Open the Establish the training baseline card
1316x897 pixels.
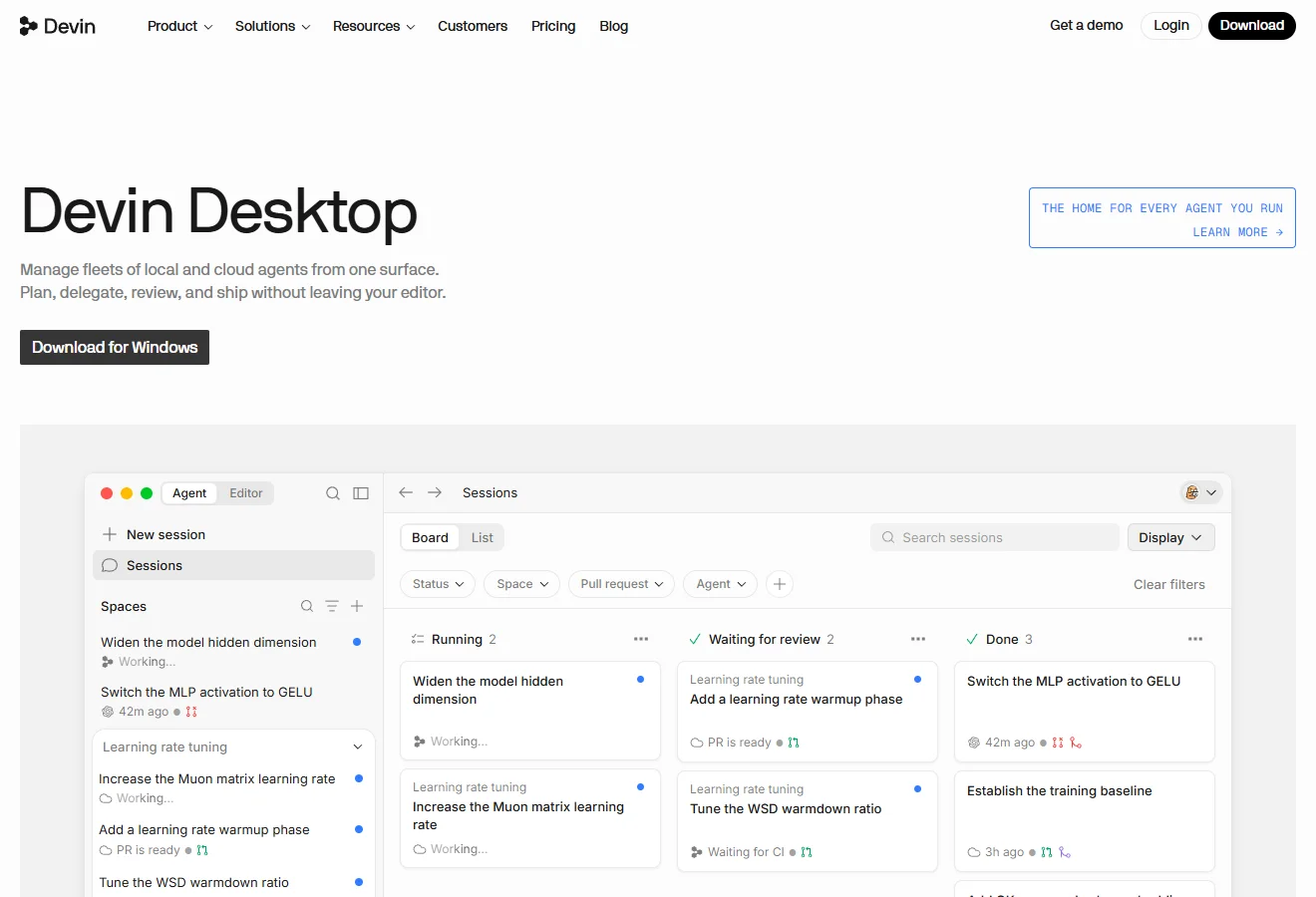click(1085, 821)
